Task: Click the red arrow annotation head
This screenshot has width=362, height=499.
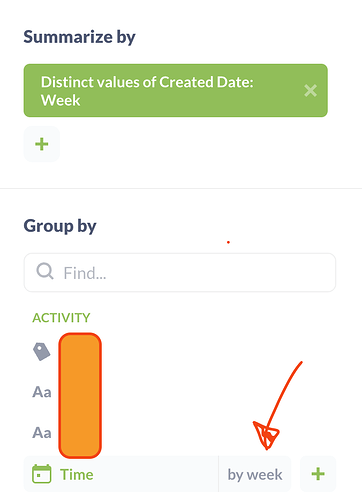Action: coord(266,435)
